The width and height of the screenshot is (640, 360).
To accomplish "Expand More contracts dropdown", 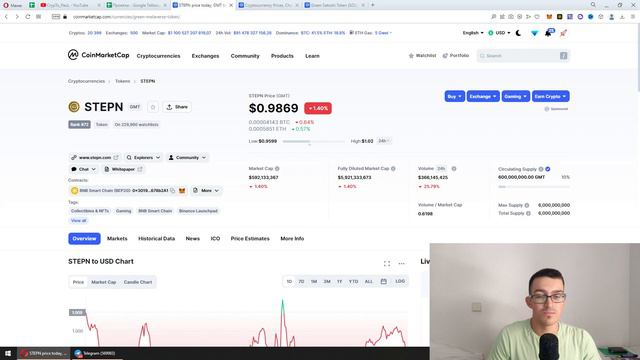I will [x=206, y=191].
